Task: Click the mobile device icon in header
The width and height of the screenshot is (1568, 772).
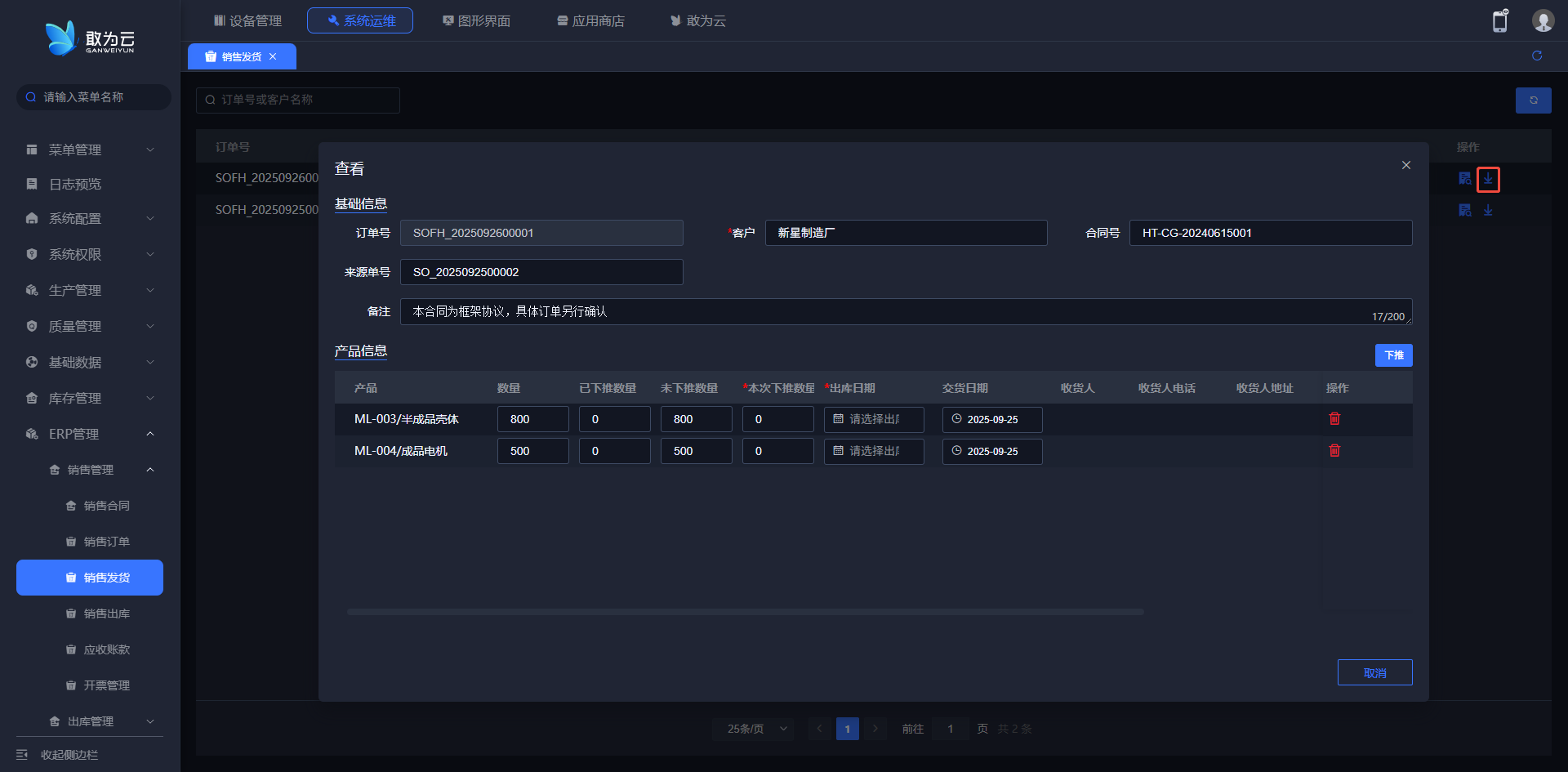Action: tap(1500, 21)
